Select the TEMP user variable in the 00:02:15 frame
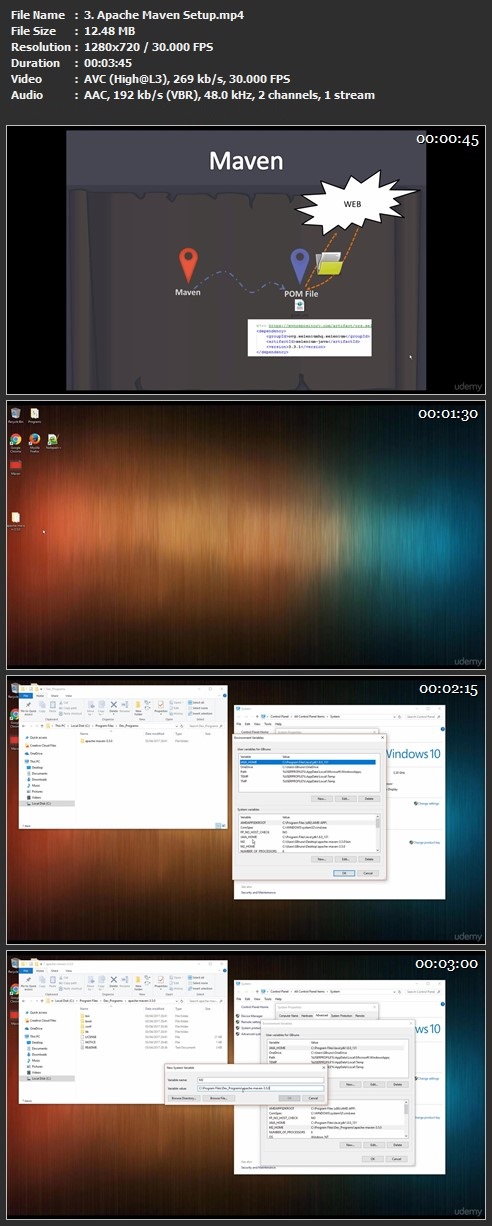492x1226 pixels. 307,776
